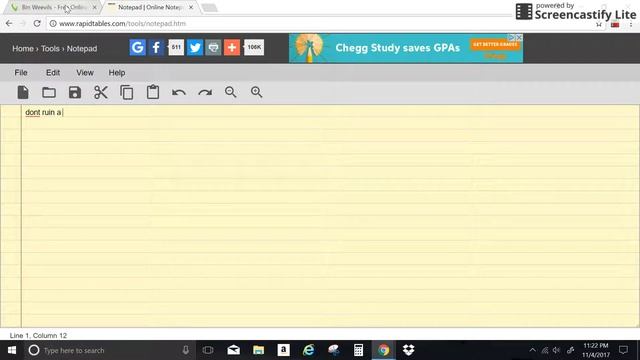Screen dimensions: 640x360
Task: Show hidden system tray icons
Action: tap(533, 350)
